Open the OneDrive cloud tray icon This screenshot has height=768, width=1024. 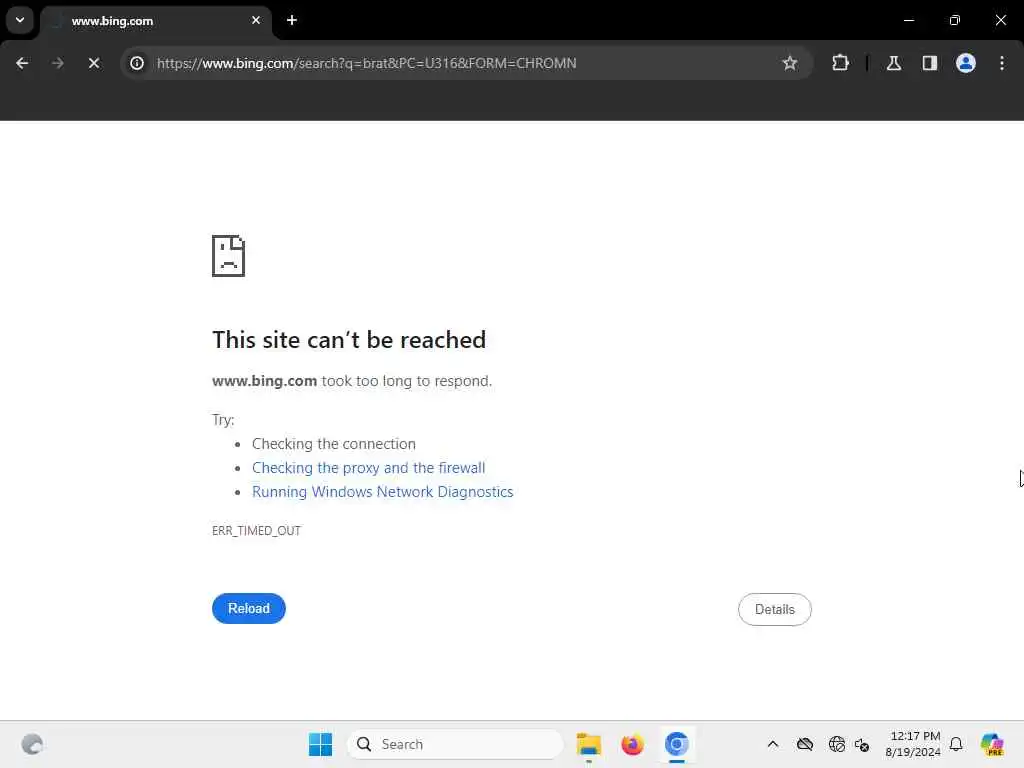click(805, 744)
